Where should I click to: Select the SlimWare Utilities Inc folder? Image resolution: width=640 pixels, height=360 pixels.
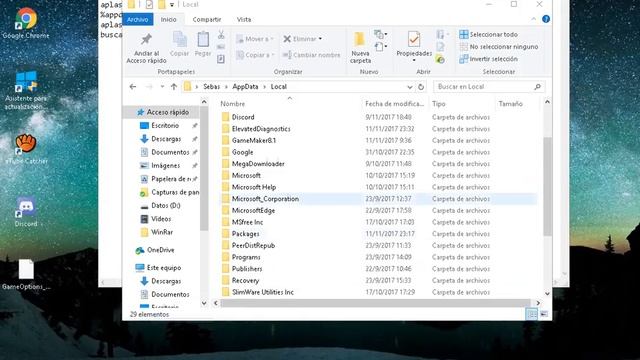tap(262, 292)
